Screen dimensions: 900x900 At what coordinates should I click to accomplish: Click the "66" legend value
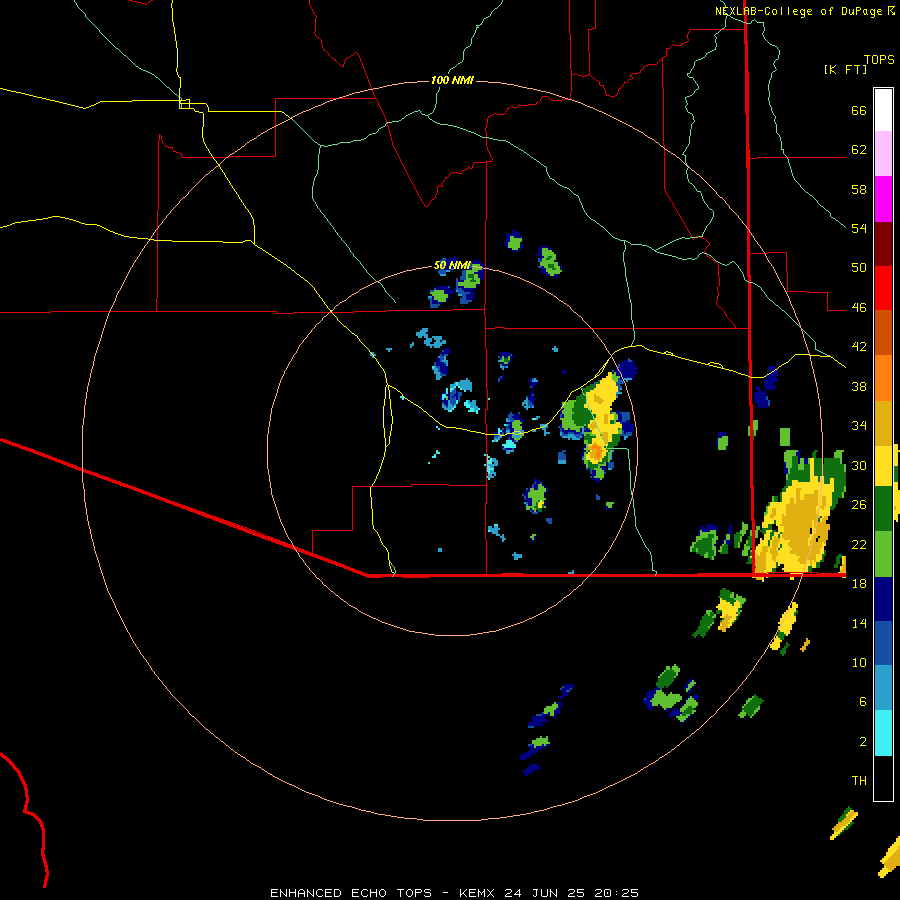click(x=859, y=110)
